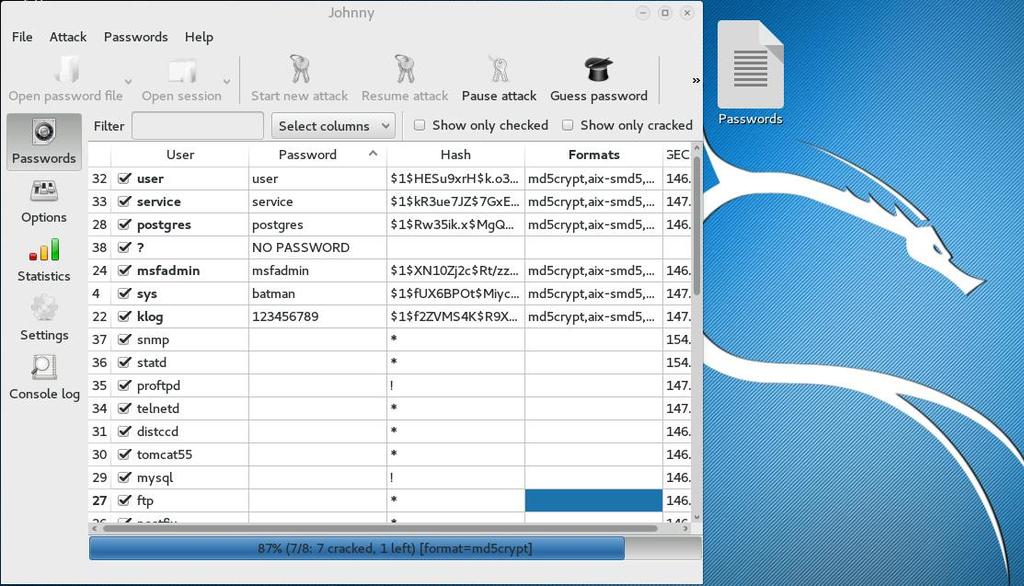Uncheck the klog row checkbox
The image size is (1024, 586).
[124, 316]
